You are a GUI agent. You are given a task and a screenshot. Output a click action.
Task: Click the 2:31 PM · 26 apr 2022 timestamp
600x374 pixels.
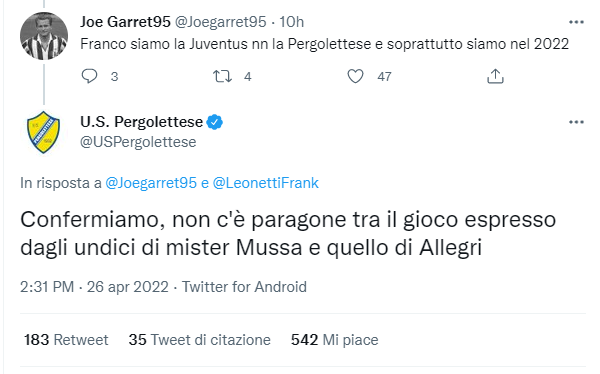pos(94,287)
